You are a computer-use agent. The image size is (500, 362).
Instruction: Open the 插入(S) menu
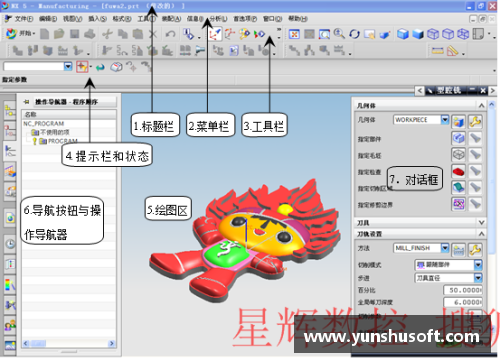click(97, 19)
